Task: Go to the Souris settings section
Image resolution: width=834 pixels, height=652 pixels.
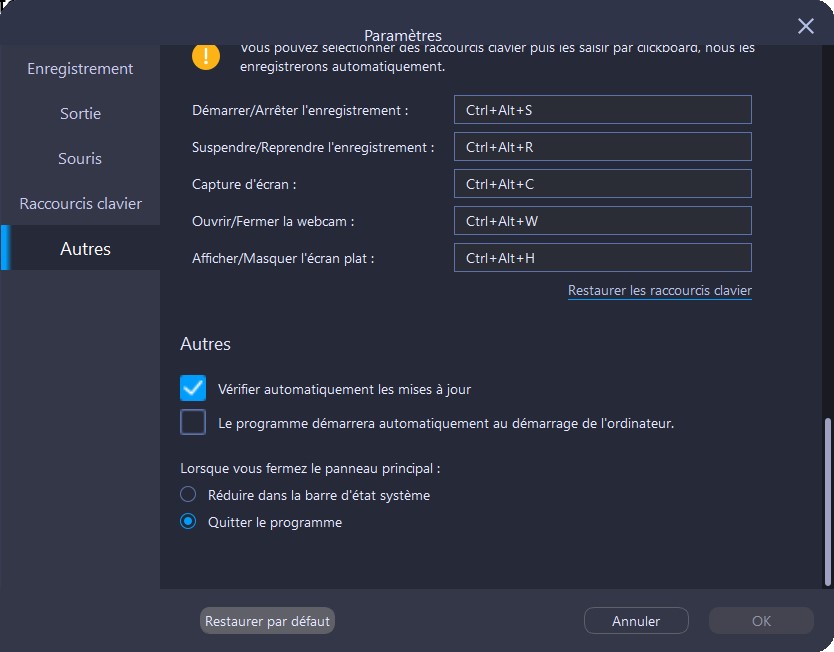Action: coord(80,159)
